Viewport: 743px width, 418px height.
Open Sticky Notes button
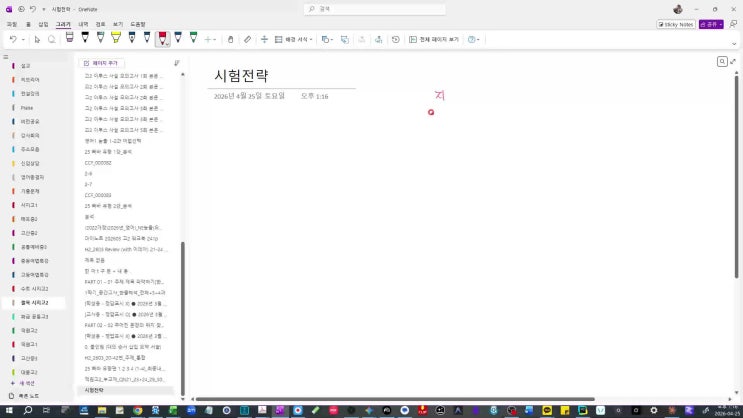click(676, 24)
